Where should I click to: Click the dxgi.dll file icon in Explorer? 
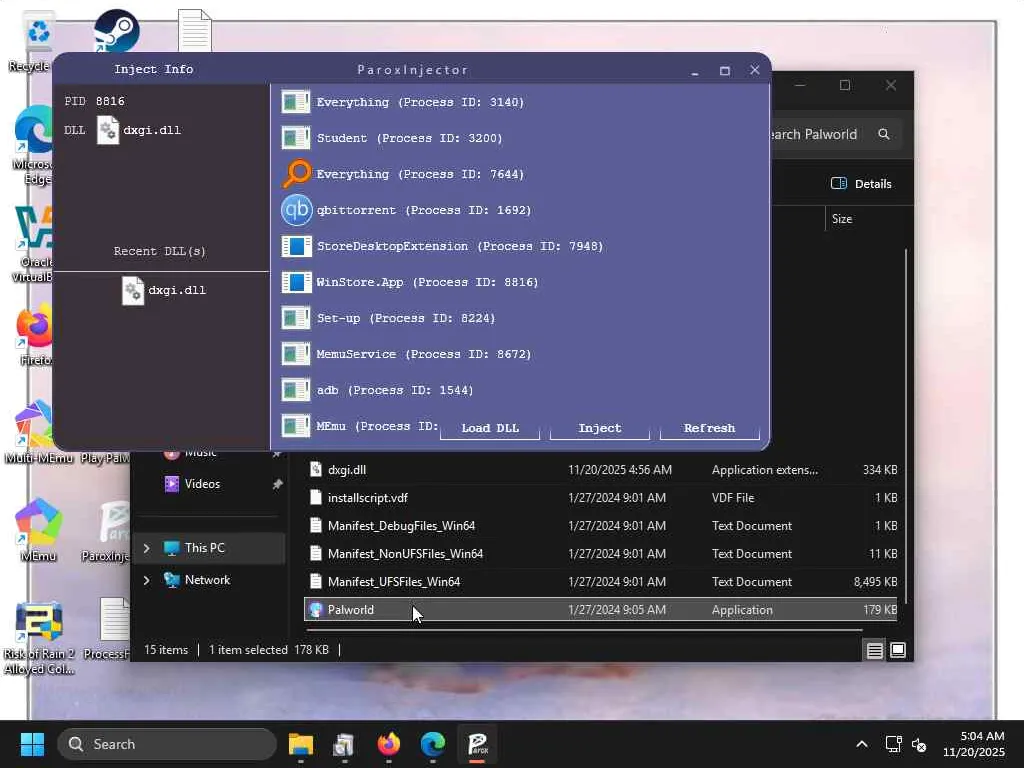[315, 470]
